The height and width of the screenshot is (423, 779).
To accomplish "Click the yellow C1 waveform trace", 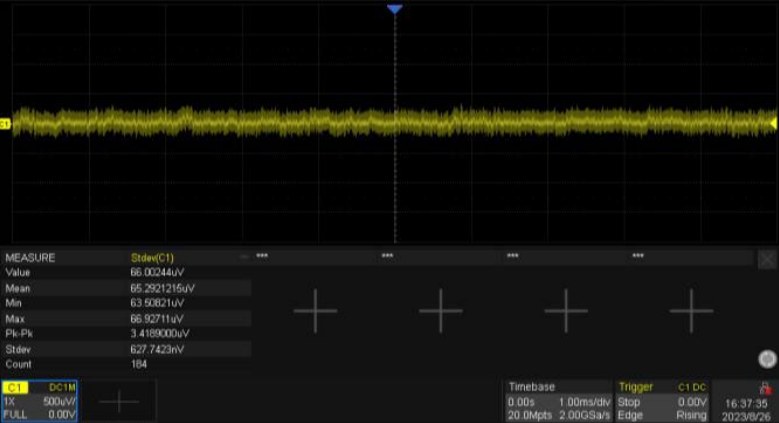I will (x=394, y=122).
